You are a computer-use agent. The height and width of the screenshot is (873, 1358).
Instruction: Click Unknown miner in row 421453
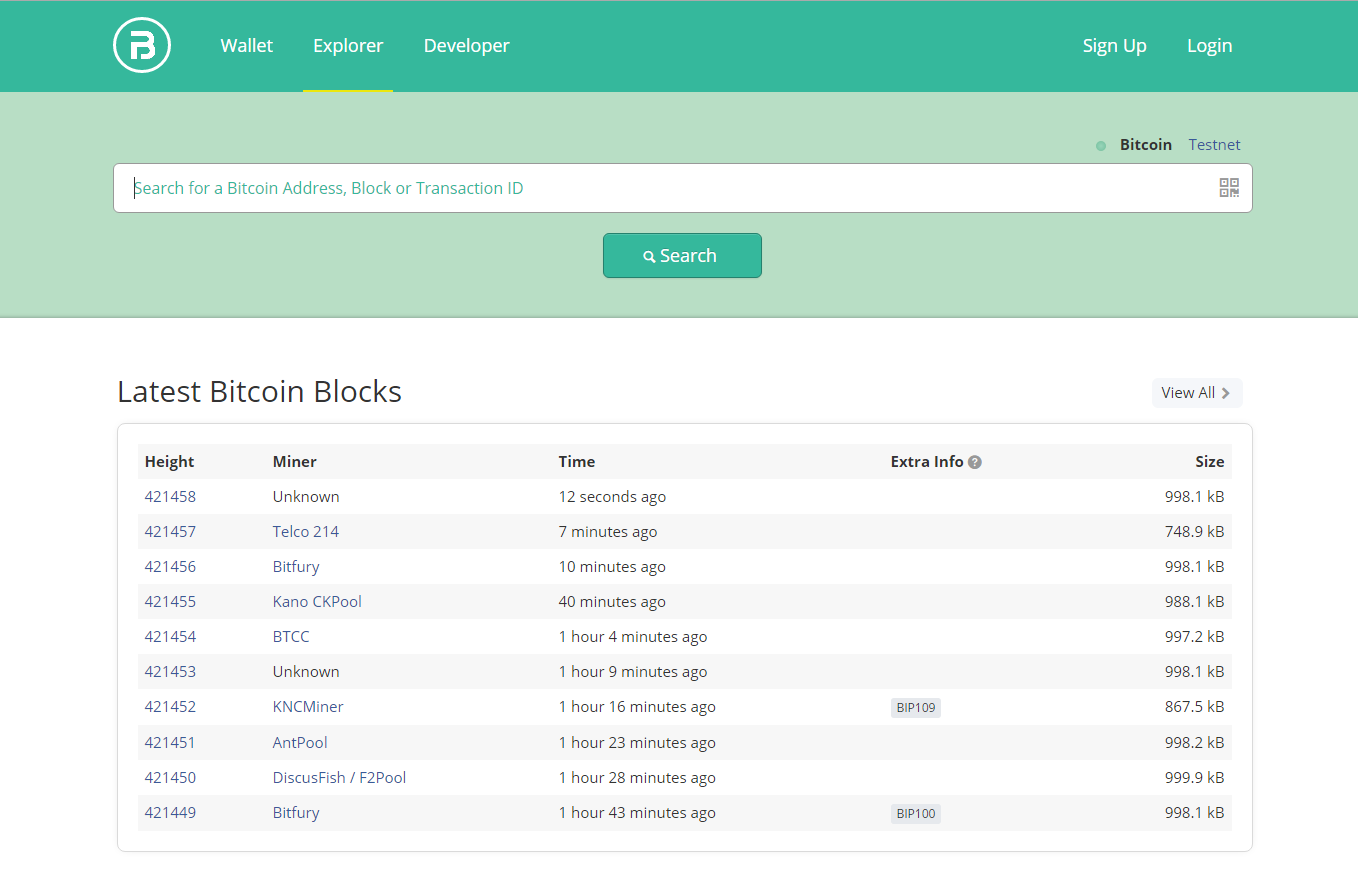point(306,672)
